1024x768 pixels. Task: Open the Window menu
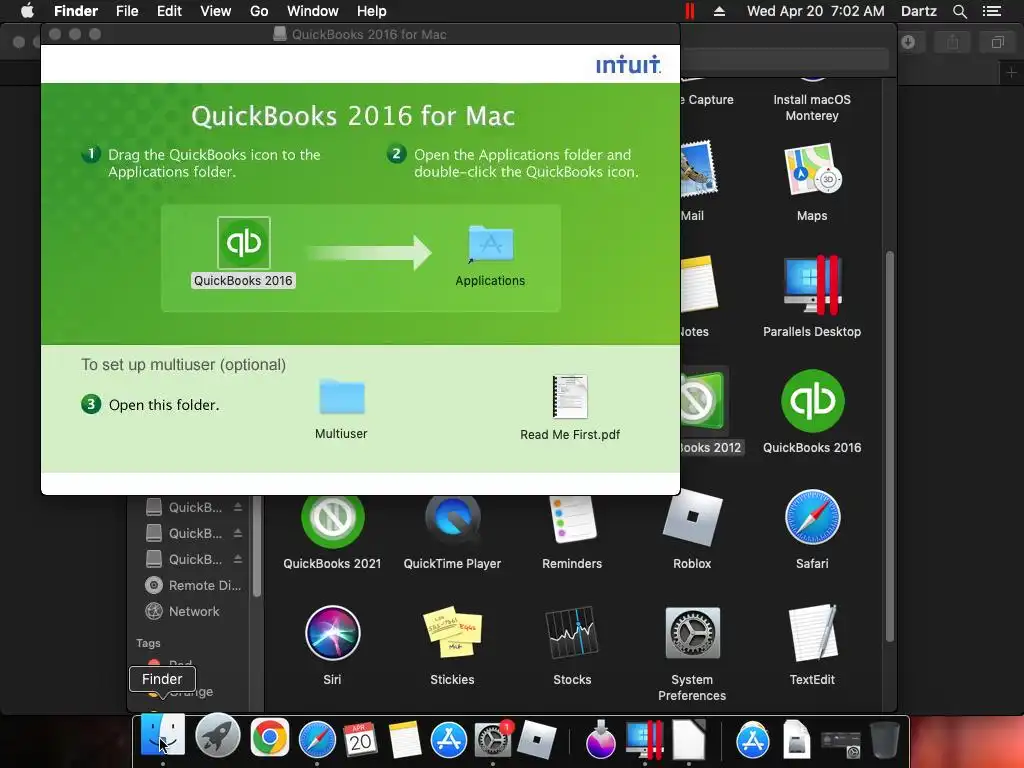313,11
